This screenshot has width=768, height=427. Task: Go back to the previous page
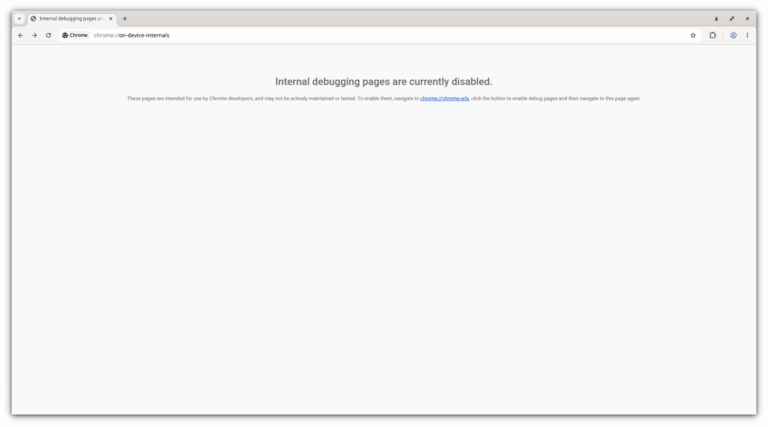click(x=21, y=35)
